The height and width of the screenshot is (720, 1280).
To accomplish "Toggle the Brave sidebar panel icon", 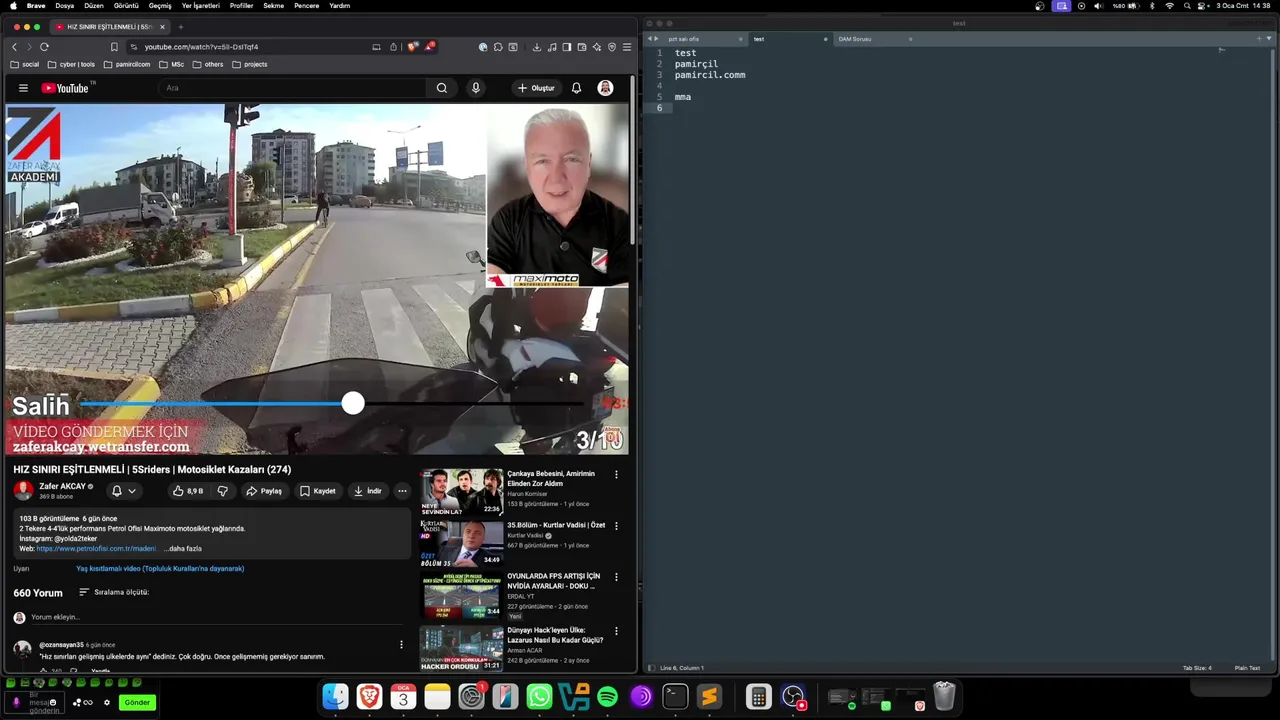I will (x=567, y=47).
